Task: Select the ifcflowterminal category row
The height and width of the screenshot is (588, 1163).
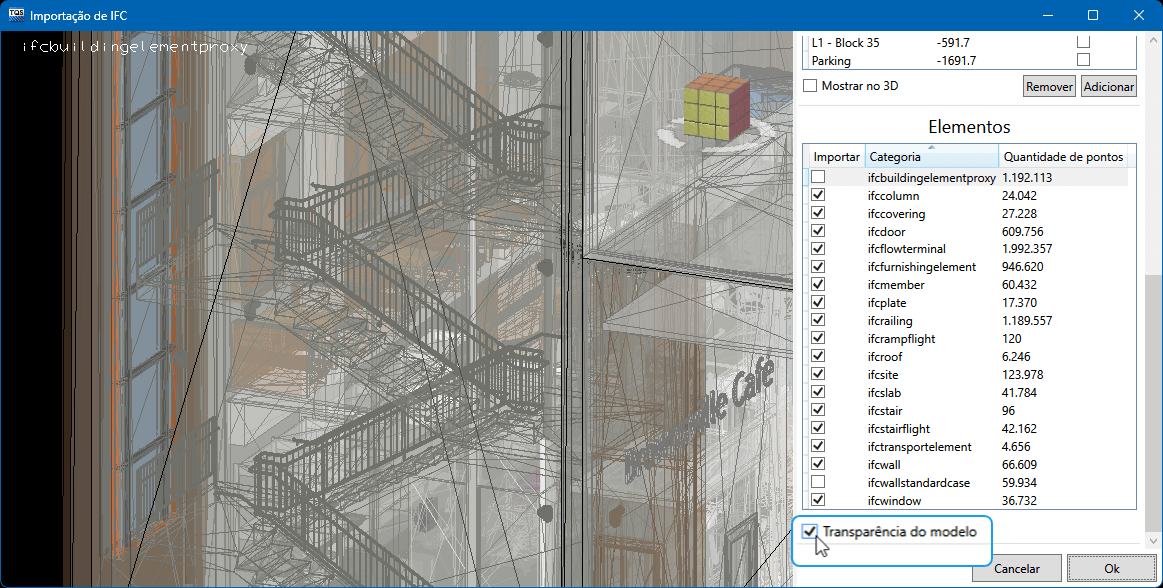Action: tap(906, 249)
